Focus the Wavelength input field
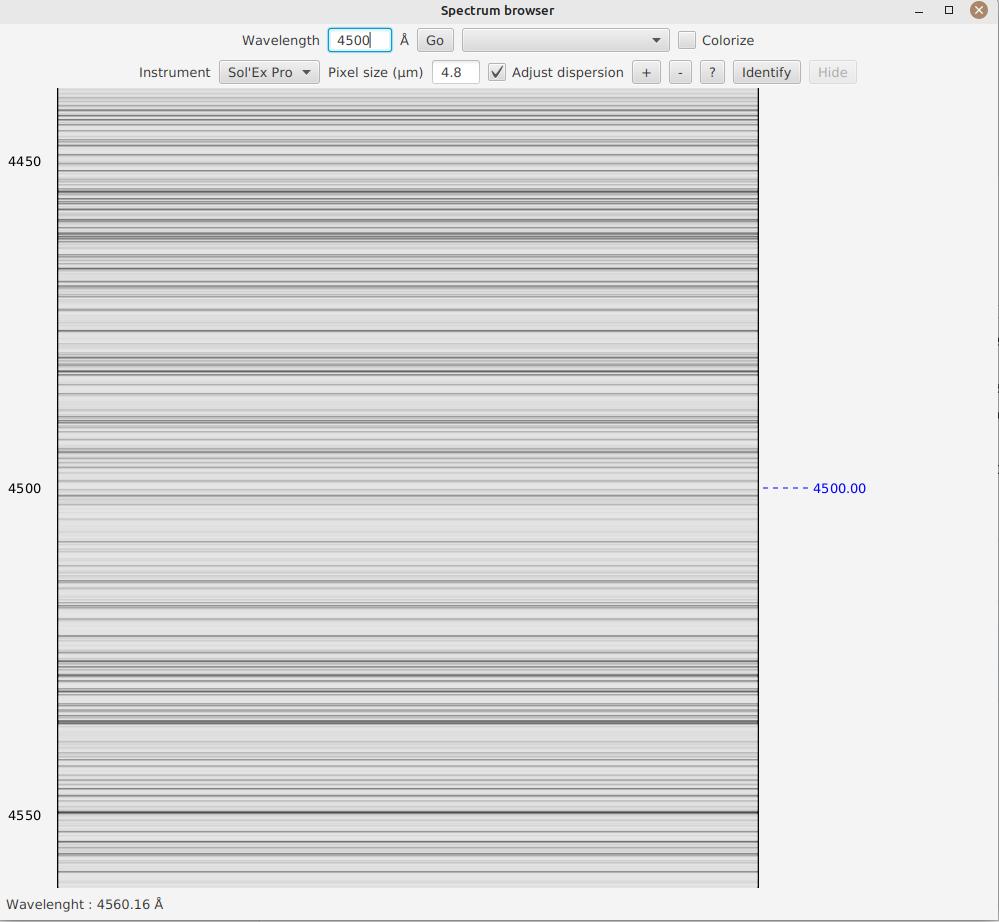This screenshot has width=999, height=922. 359,41
